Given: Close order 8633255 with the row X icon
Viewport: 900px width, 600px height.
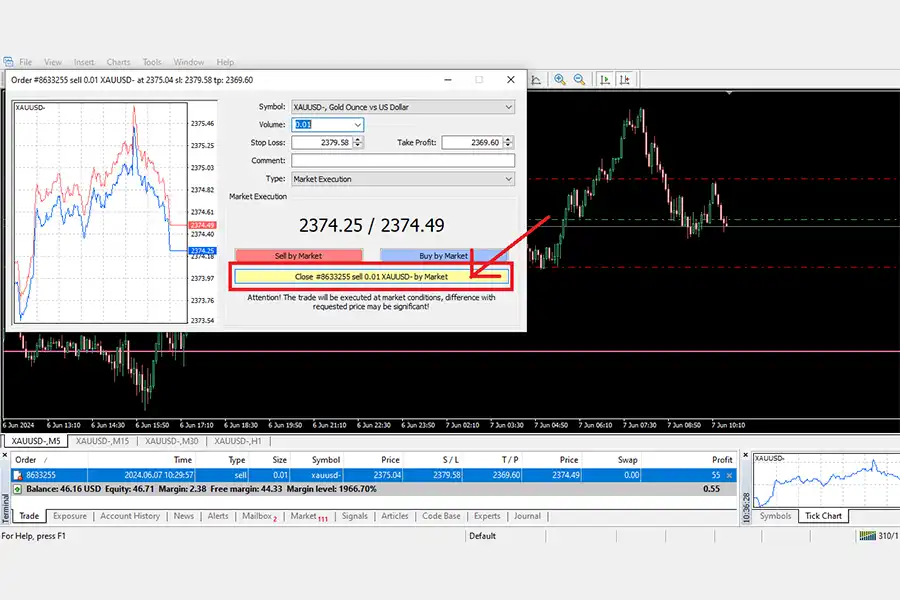Looking at the screenshot, I should coord(730,475).
